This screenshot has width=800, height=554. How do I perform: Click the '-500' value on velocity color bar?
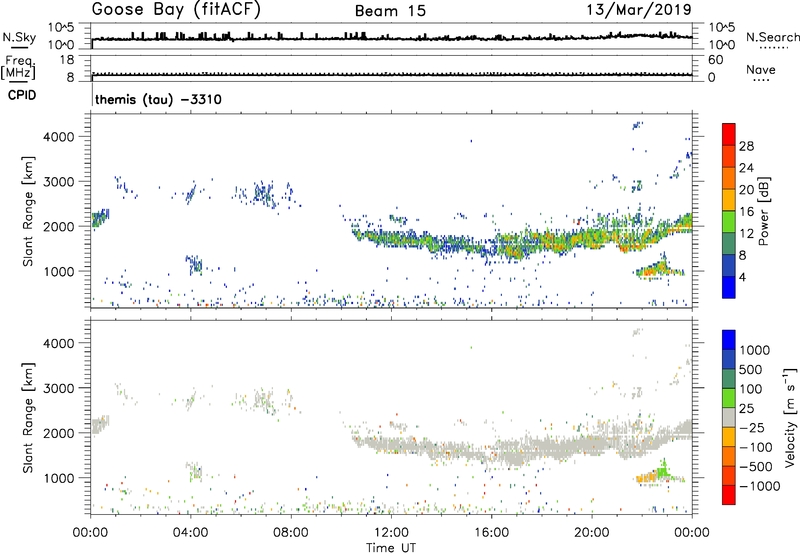[x=756, y=466]
